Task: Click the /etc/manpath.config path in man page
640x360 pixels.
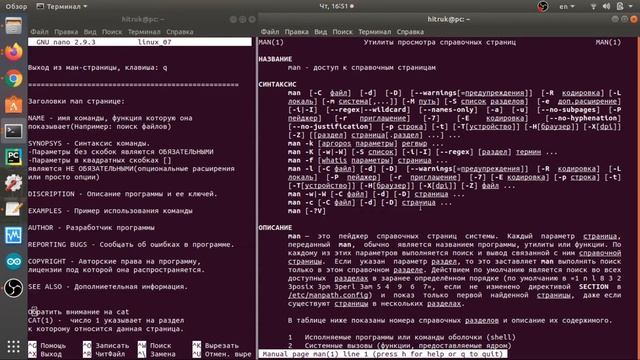Action: (328, 295)
